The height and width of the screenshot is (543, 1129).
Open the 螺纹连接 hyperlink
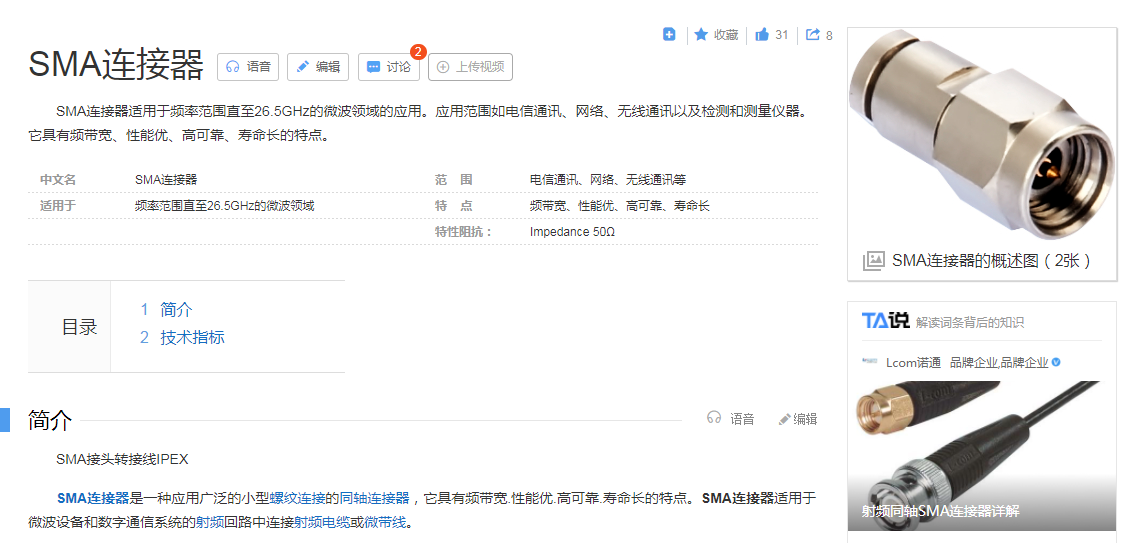click(297, 498)
